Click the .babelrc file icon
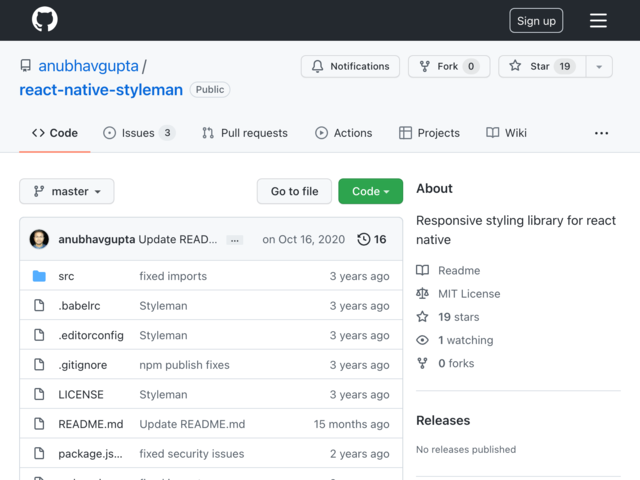This screenshot has width=640, height=480. tap(39, 306)
